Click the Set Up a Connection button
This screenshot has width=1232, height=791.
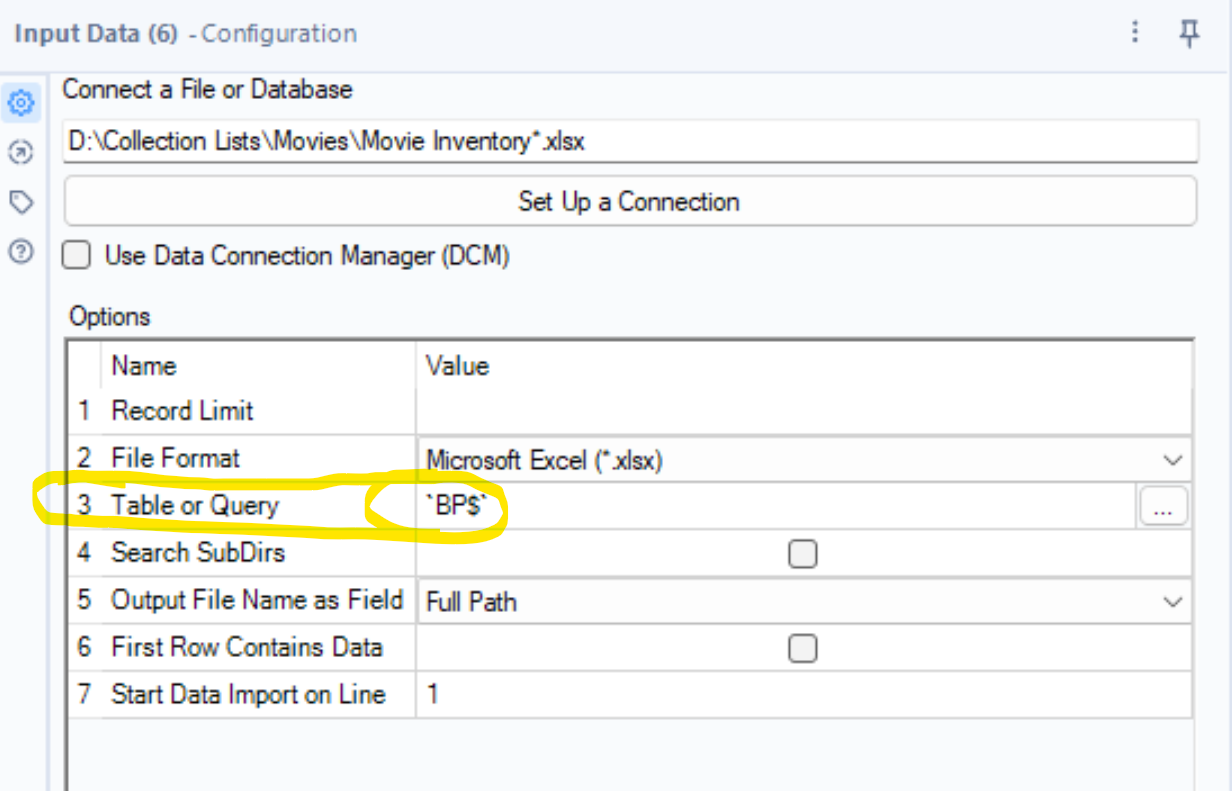point(628,201)
